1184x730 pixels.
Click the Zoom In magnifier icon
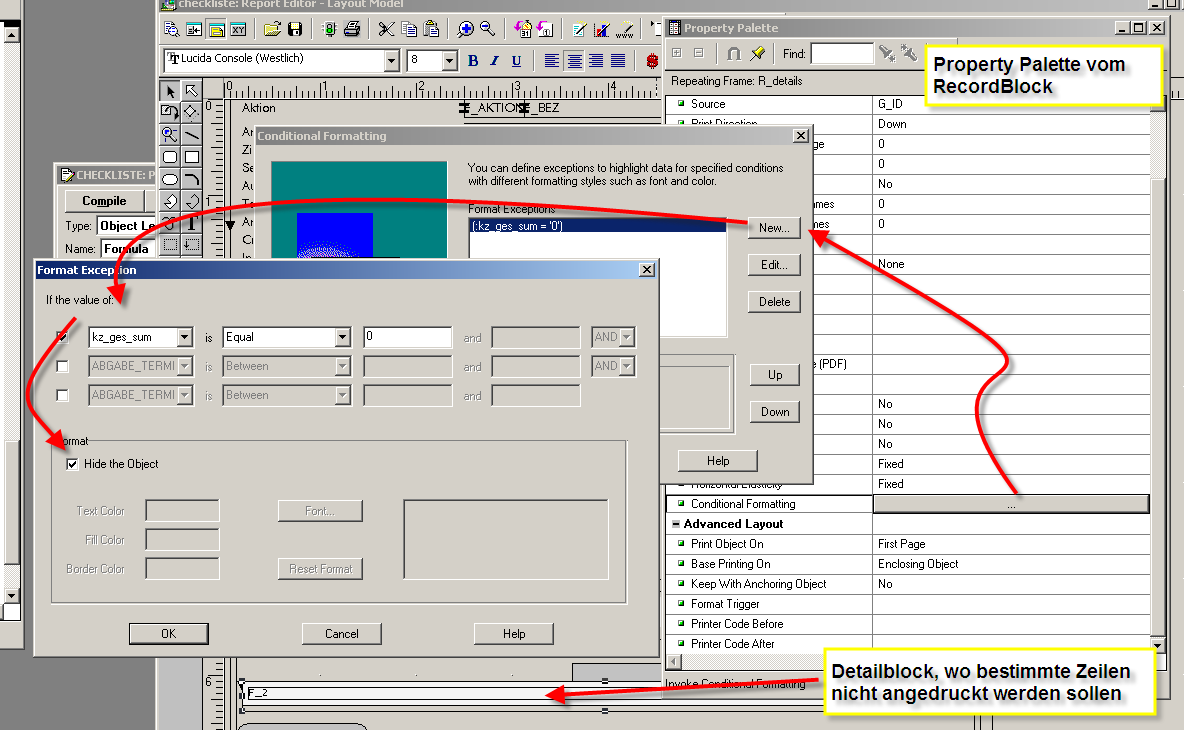[466, 29]
